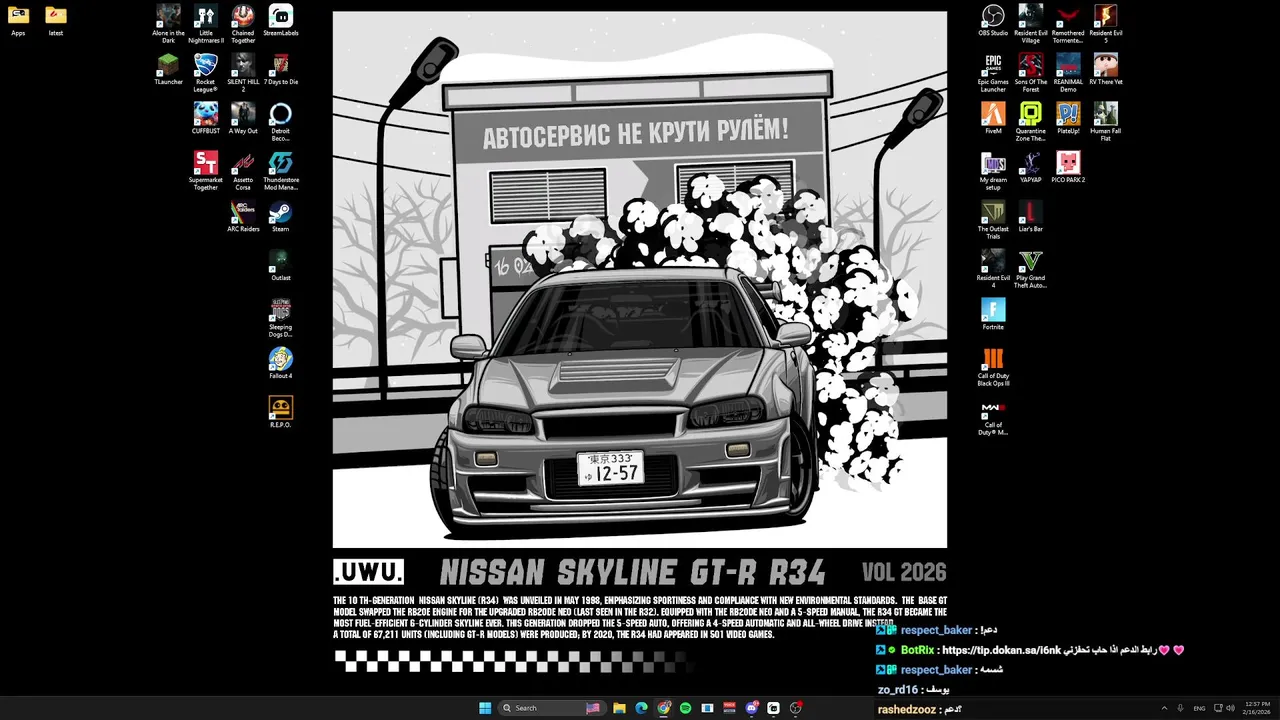
Task: Select the Resident Evil 5 shortcut
Action: coord(1106,24)
